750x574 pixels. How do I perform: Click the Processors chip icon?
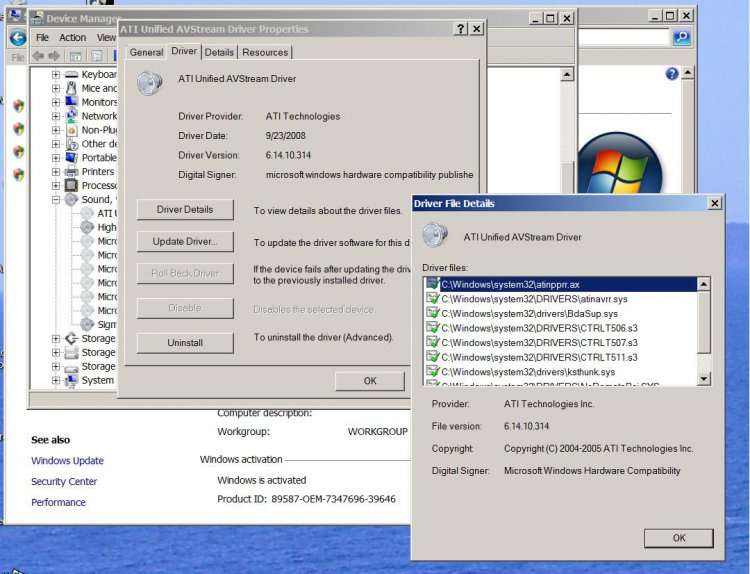coord(71,185)
